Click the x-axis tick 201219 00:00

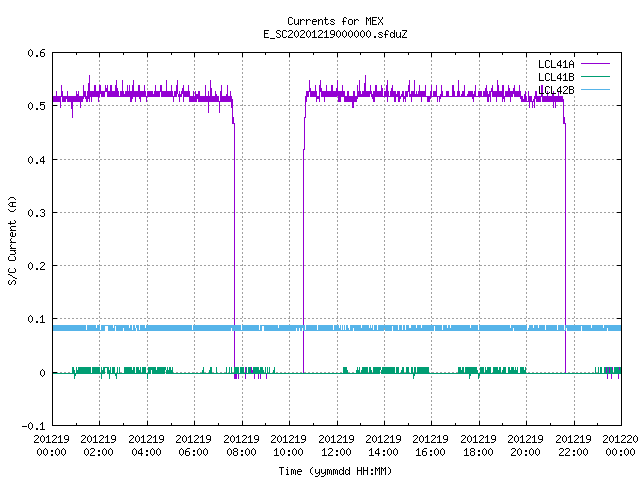tap(51, 445)
